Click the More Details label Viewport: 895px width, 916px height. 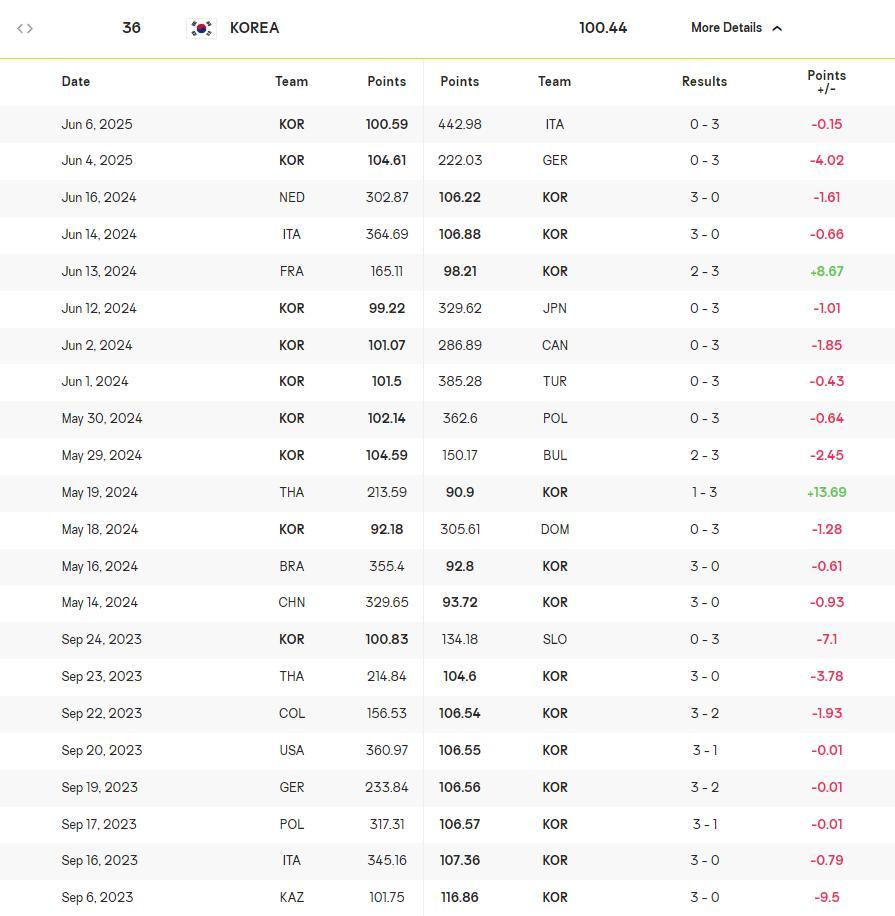pos(726,28)
